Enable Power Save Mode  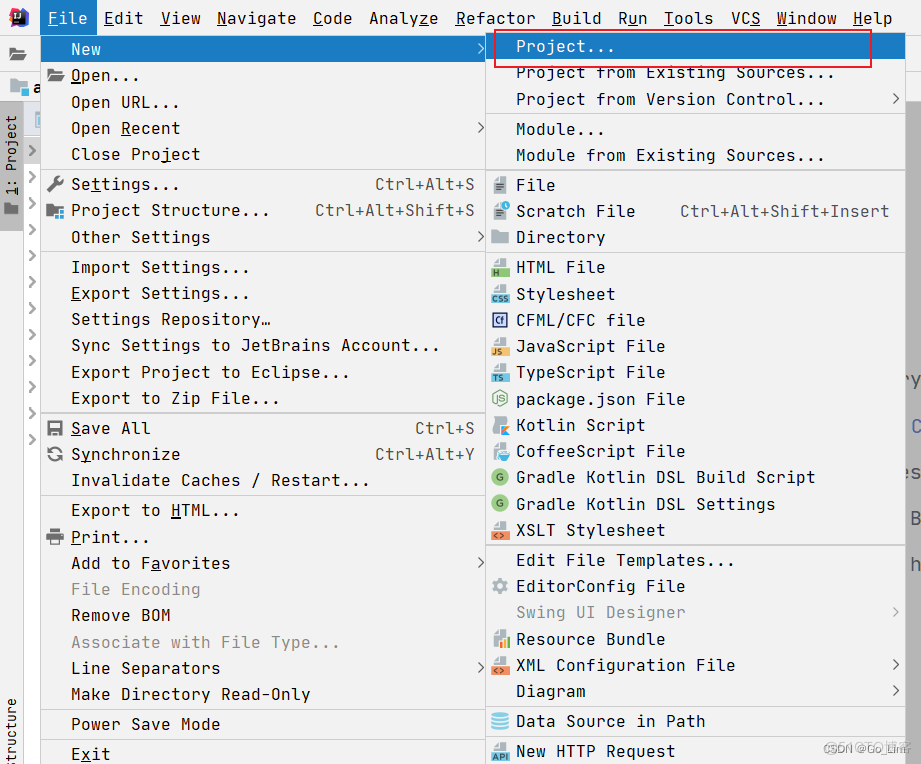click(x=131, y=724)
